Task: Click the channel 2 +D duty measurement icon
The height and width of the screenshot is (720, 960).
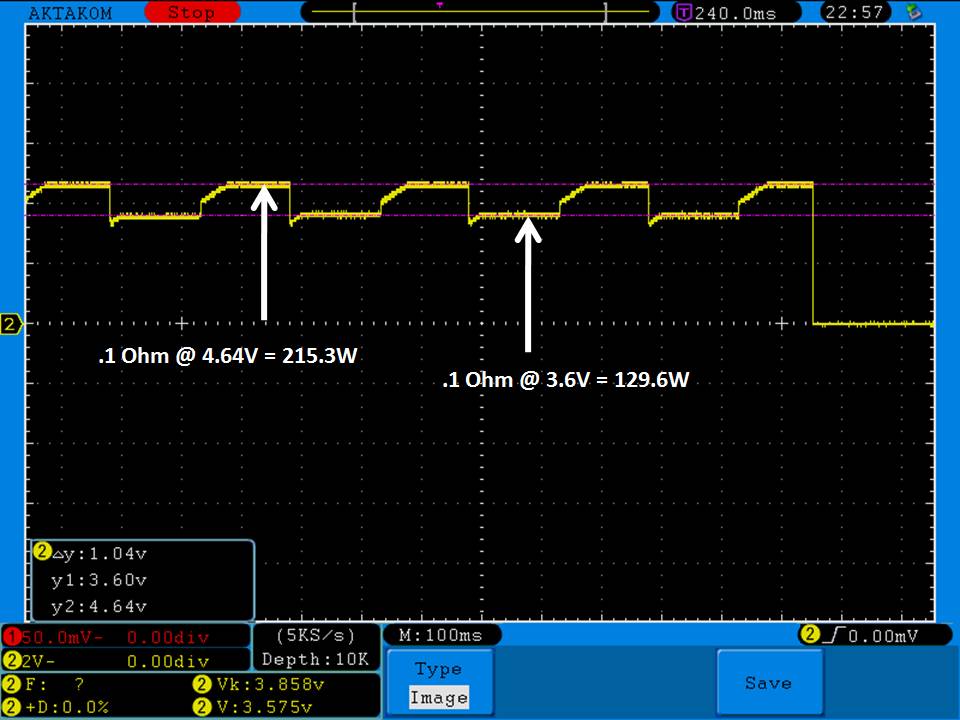Action: coord(11,706)
